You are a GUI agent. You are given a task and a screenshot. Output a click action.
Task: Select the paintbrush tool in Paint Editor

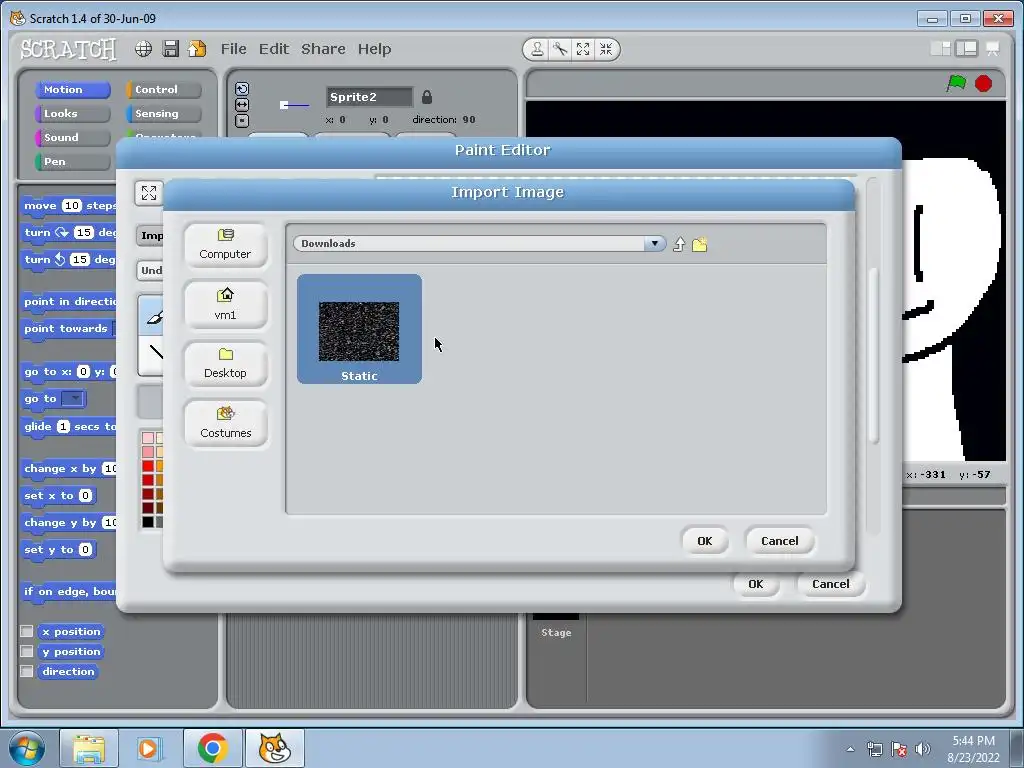[152, 317]
